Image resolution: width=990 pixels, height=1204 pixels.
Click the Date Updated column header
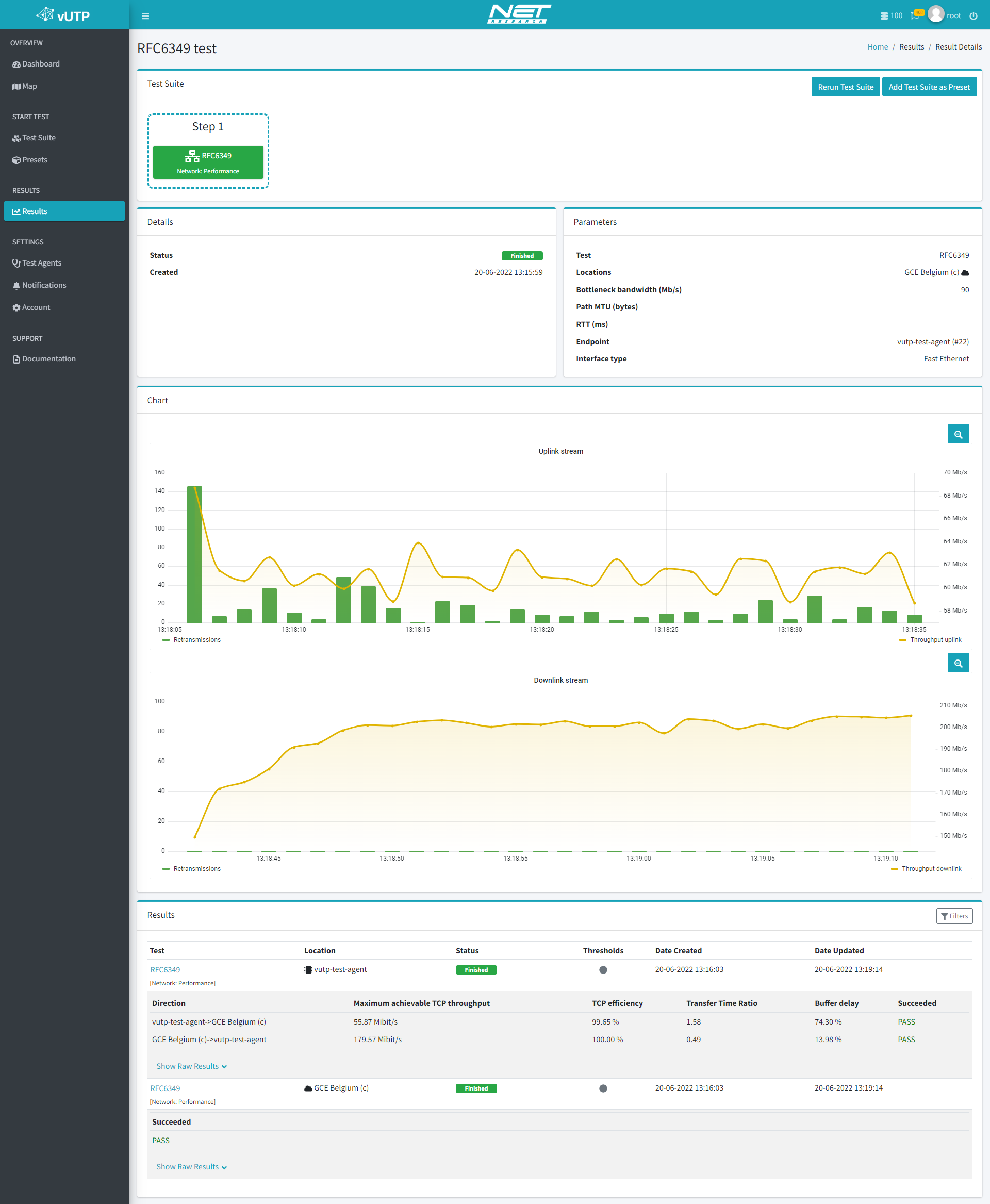839,951
